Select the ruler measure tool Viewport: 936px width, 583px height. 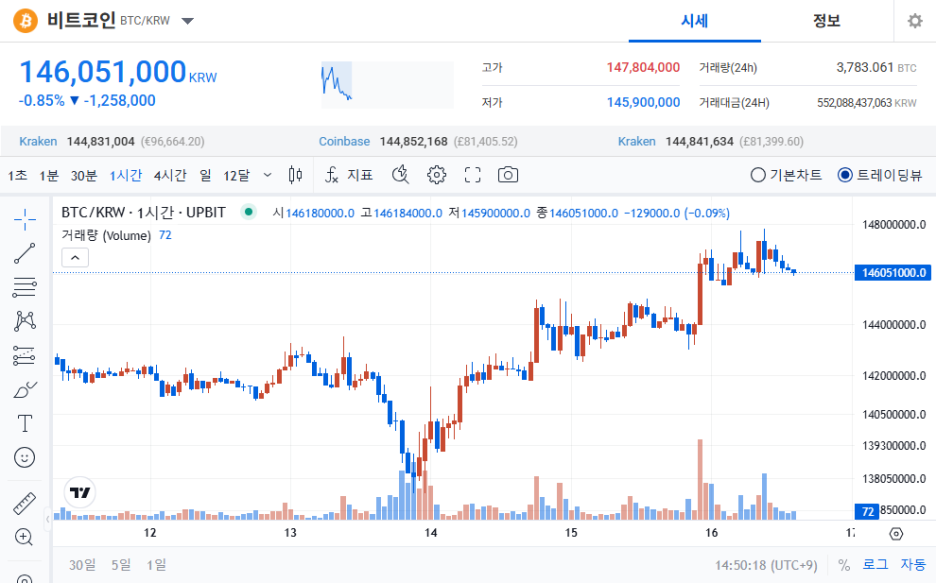(24, 504)
